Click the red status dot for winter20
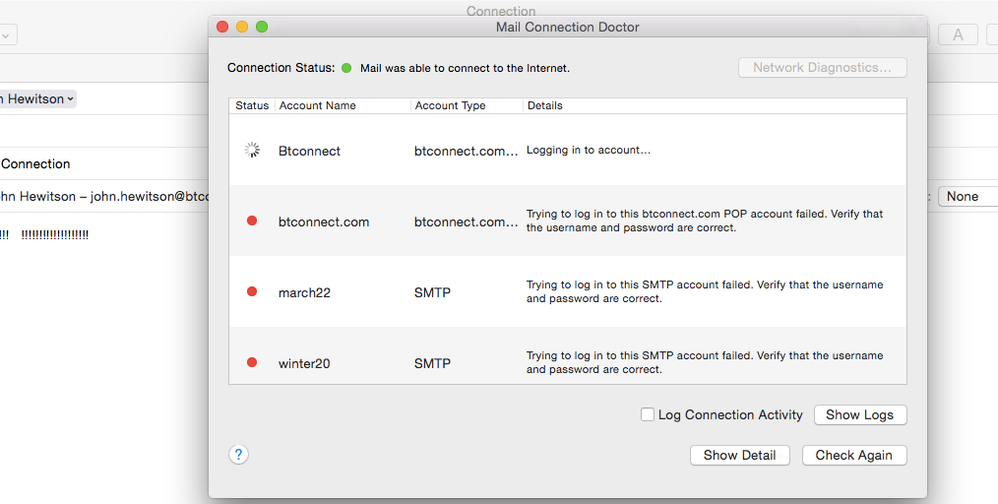This screenshot has width=998, height=504. 252,363
